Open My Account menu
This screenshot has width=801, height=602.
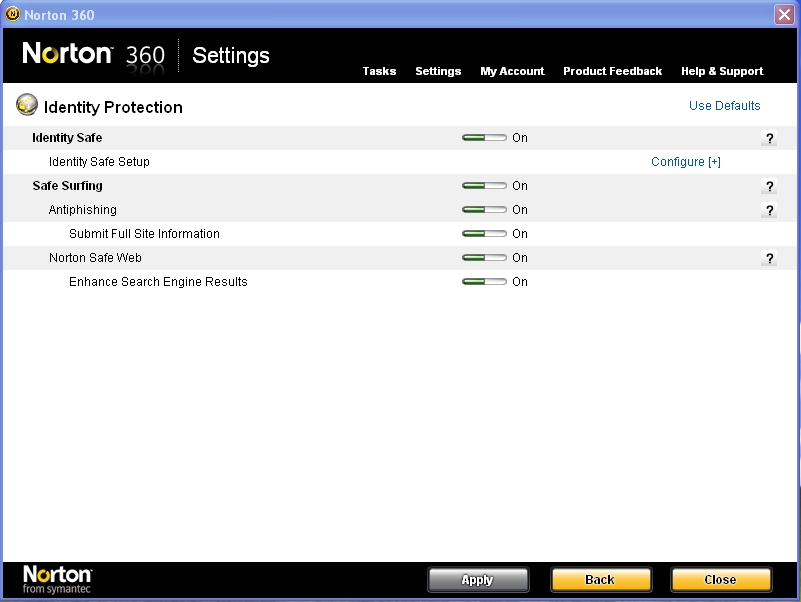[512, 71]
